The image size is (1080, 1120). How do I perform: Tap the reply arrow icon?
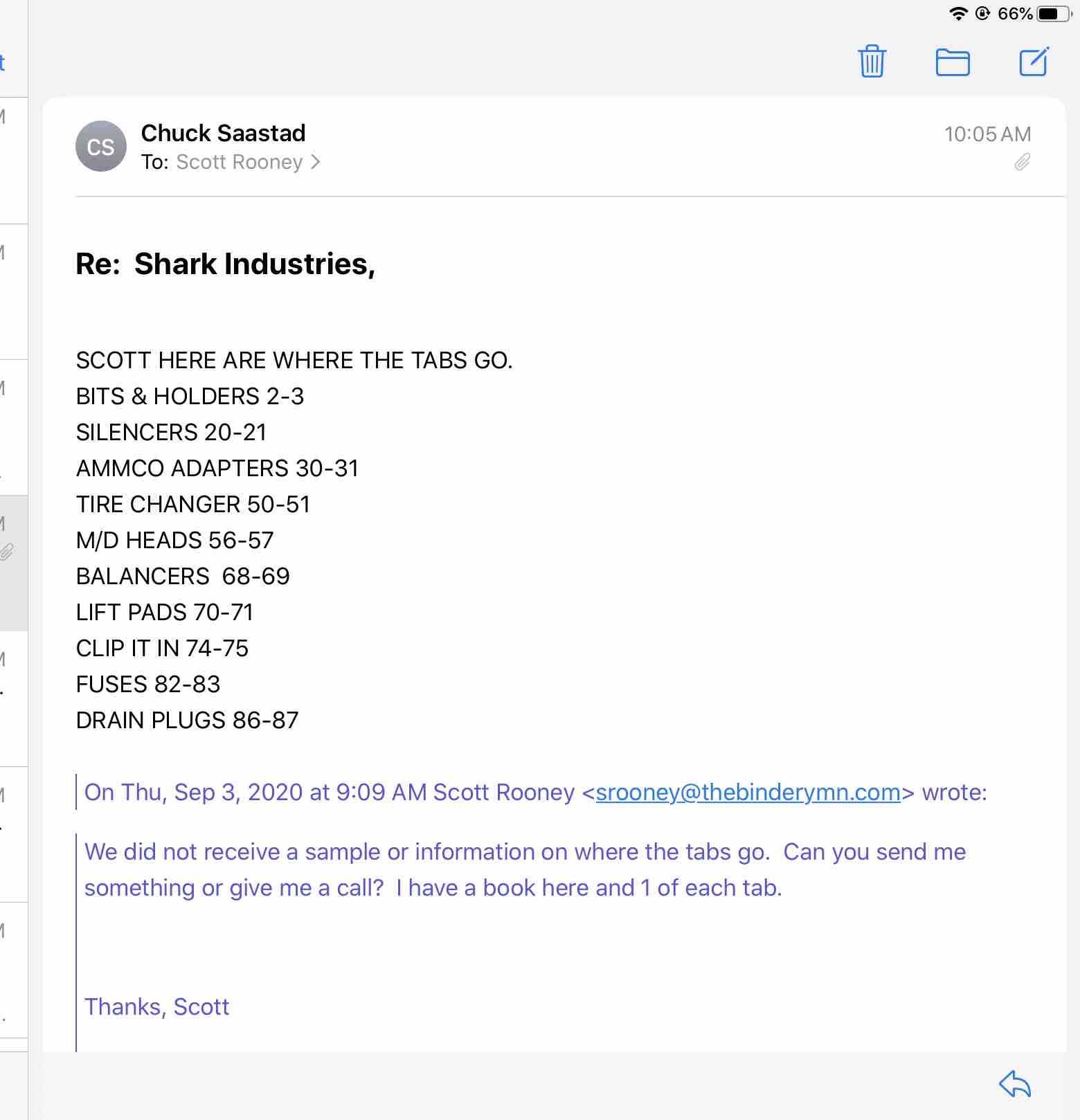pyautogui.click(x=1015, y=1084)
